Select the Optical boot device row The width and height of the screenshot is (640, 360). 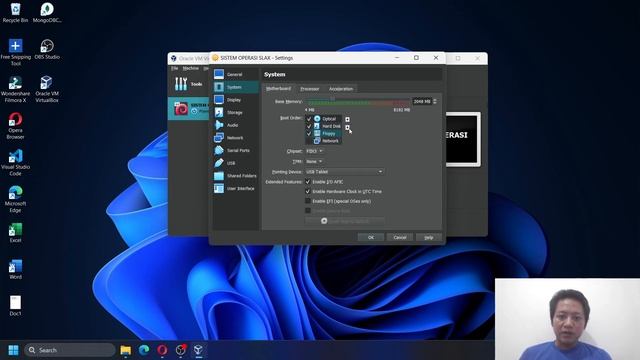324,119
